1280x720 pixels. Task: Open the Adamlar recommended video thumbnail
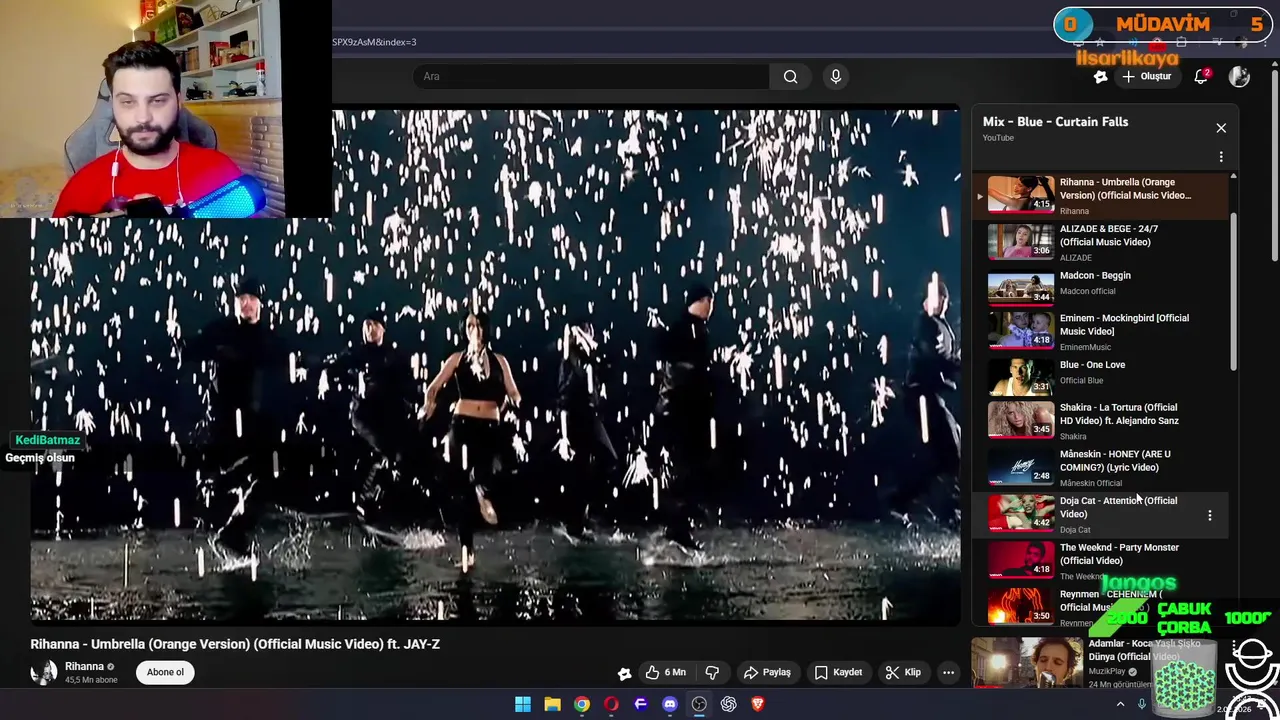coord(1027,662)
